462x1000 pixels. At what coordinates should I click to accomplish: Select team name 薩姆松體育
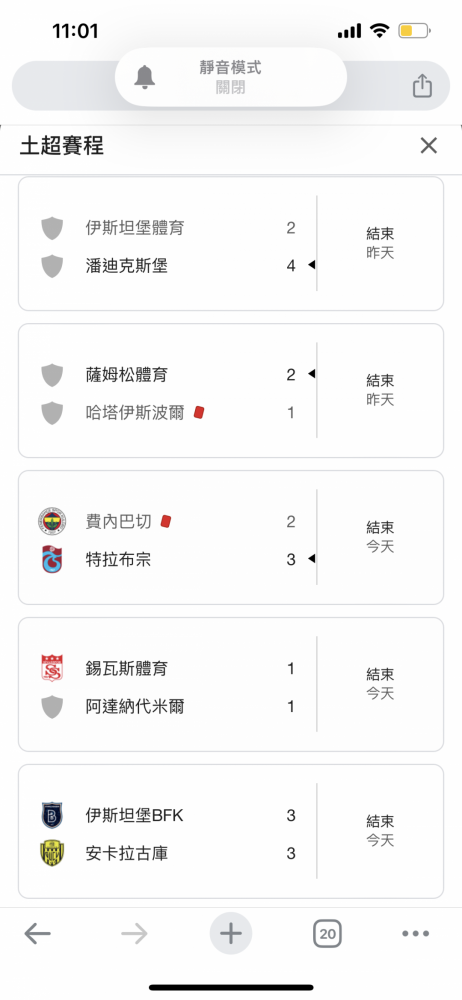tap(126, 374)
